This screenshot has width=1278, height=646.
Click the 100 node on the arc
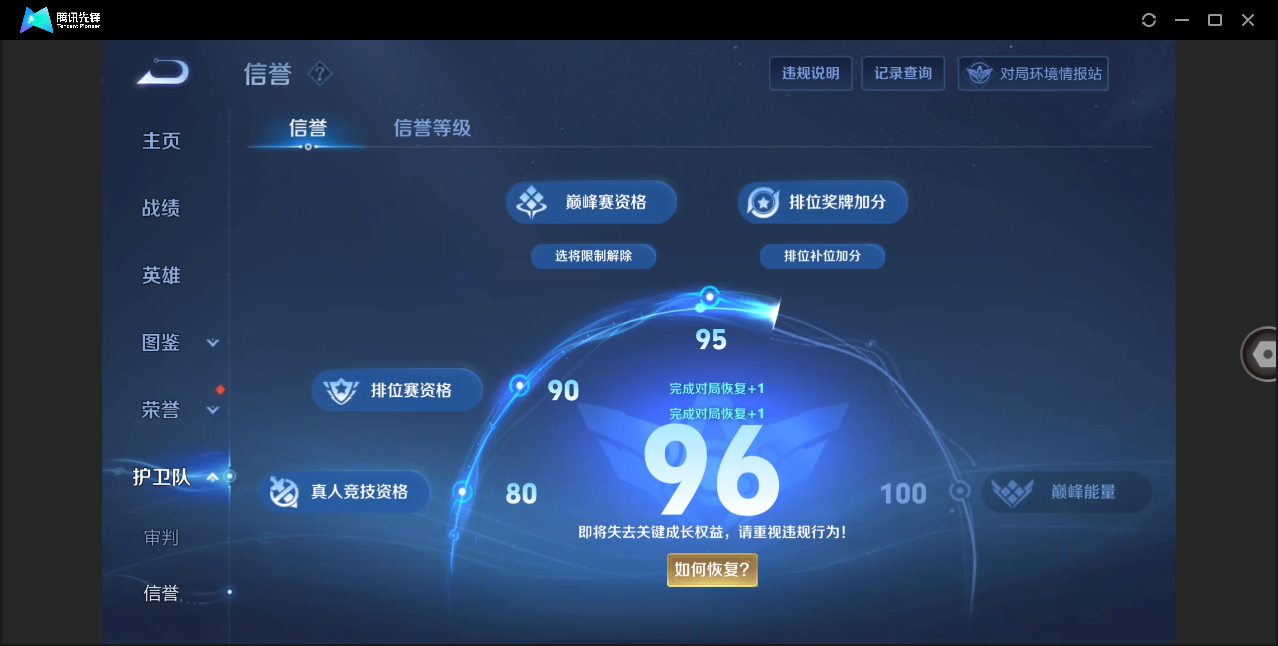[960, 491]
